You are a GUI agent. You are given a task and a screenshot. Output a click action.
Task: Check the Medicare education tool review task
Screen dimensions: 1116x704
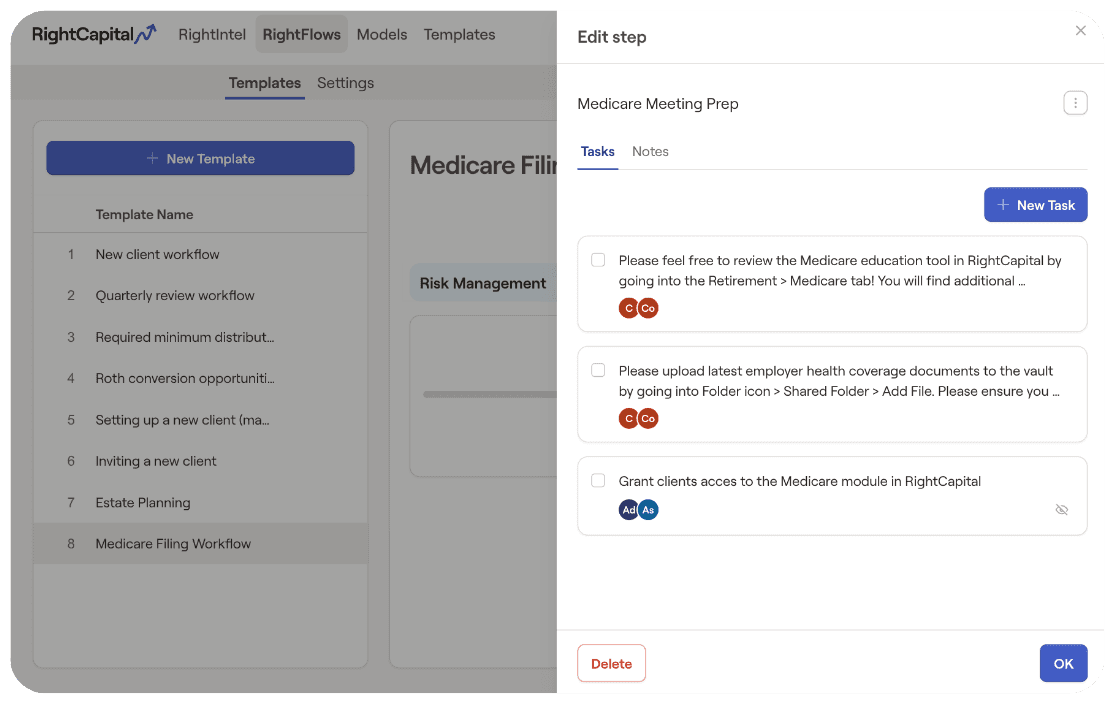tap(598, 260)
